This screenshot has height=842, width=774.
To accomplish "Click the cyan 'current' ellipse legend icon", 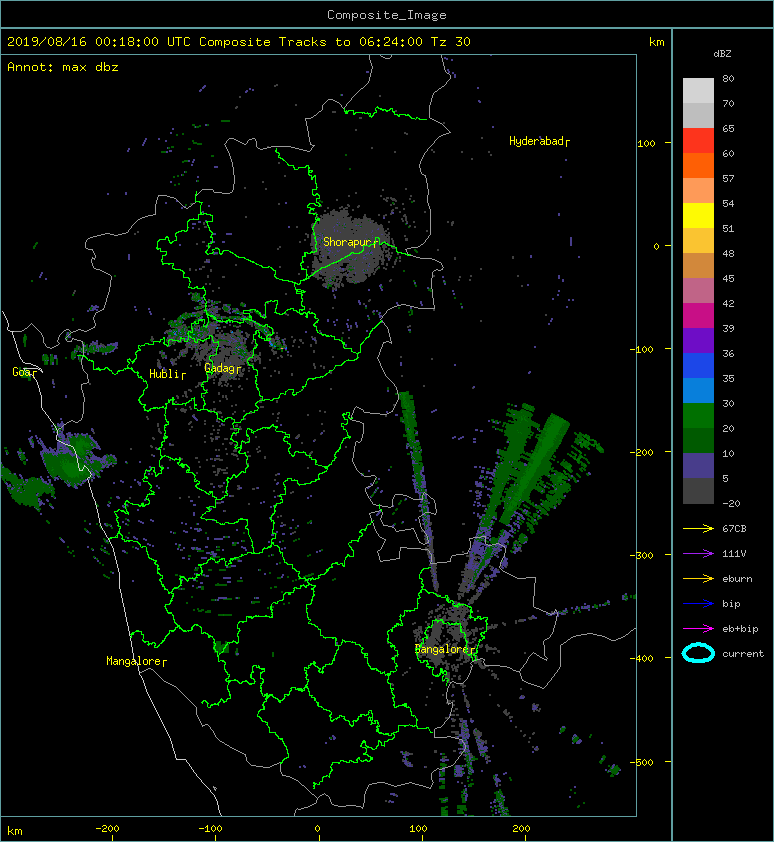I will pyautogui.click(x=698, y=654).
